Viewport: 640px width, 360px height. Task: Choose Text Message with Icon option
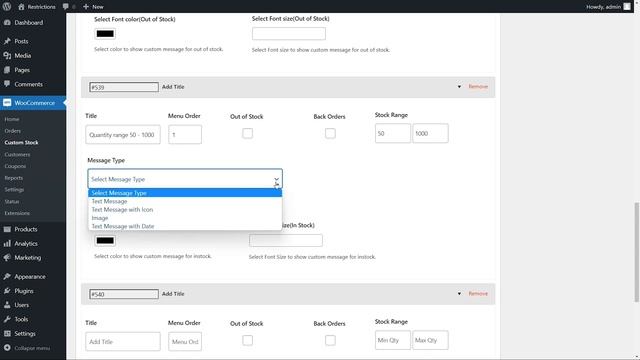point(185,209)
